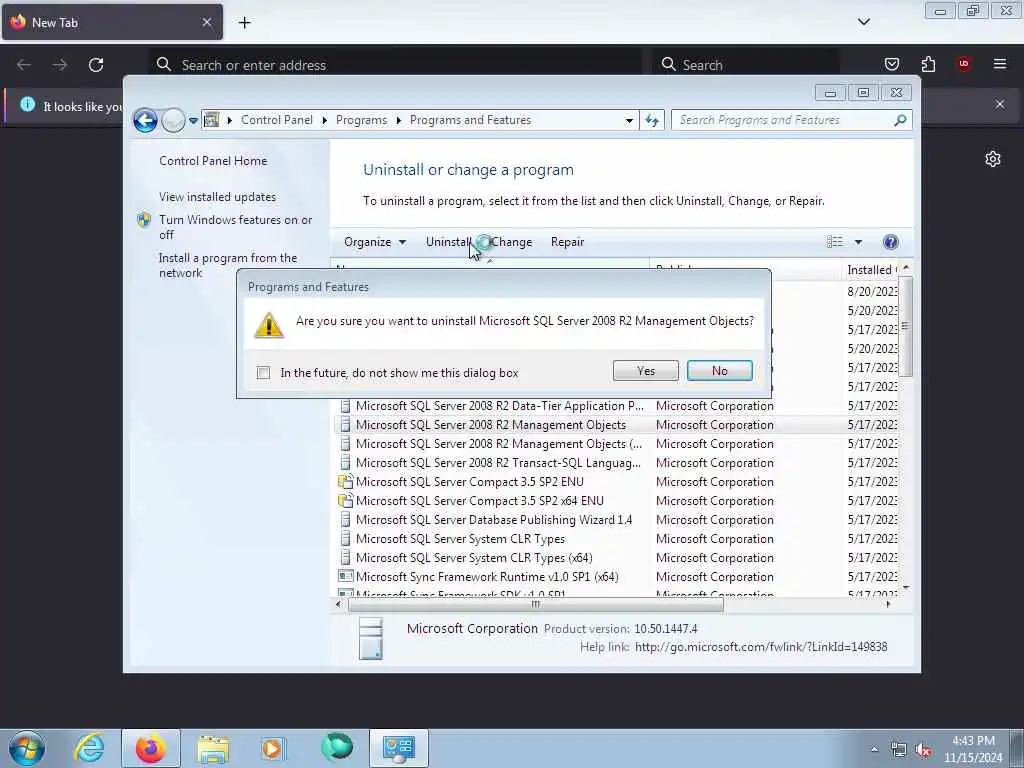Dismiss the Firefox notification bar
This screenshot has height=768, width=1024.
coord(999,104)
